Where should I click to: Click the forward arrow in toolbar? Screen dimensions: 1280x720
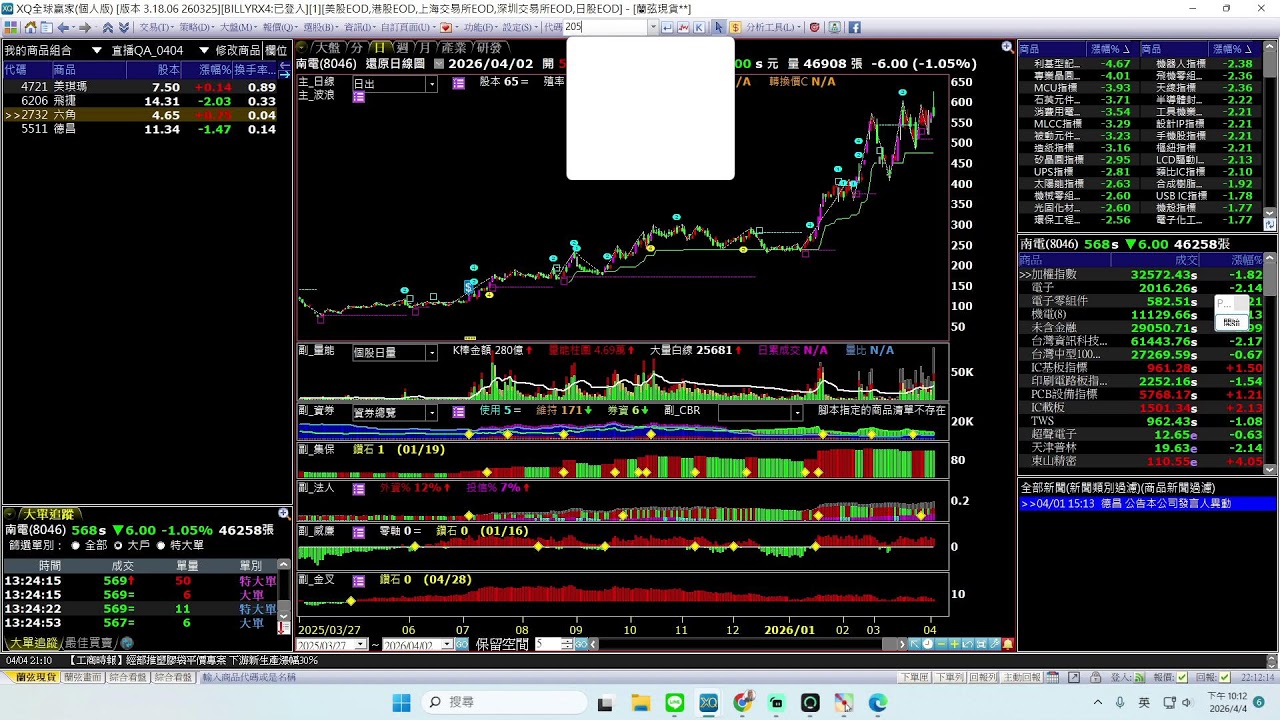pos(85,28)
